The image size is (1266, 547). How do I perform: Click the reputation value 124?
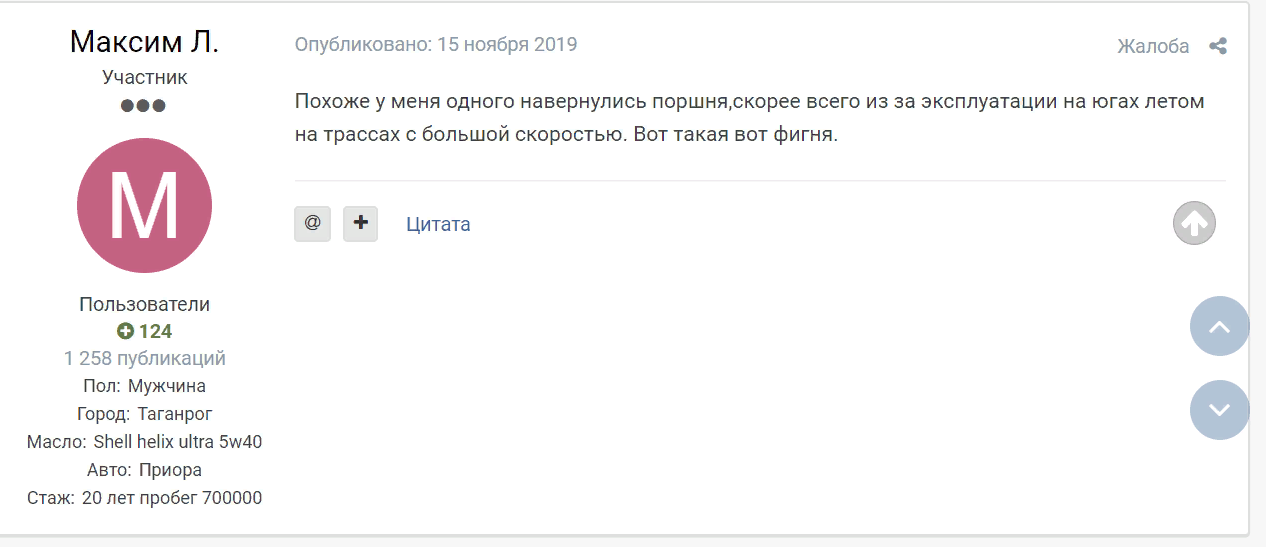[155, 331]
